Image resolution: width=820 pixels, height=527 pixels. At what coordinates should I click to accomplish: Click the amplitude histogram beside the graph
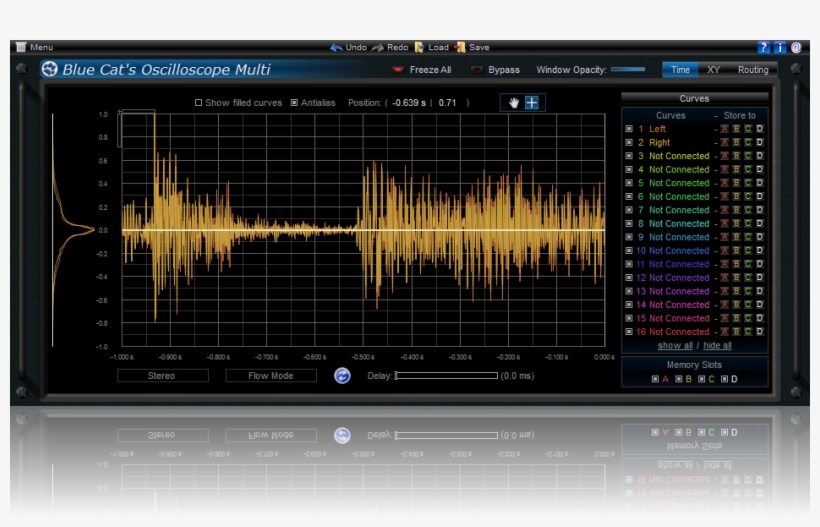[x=72, y=230]
